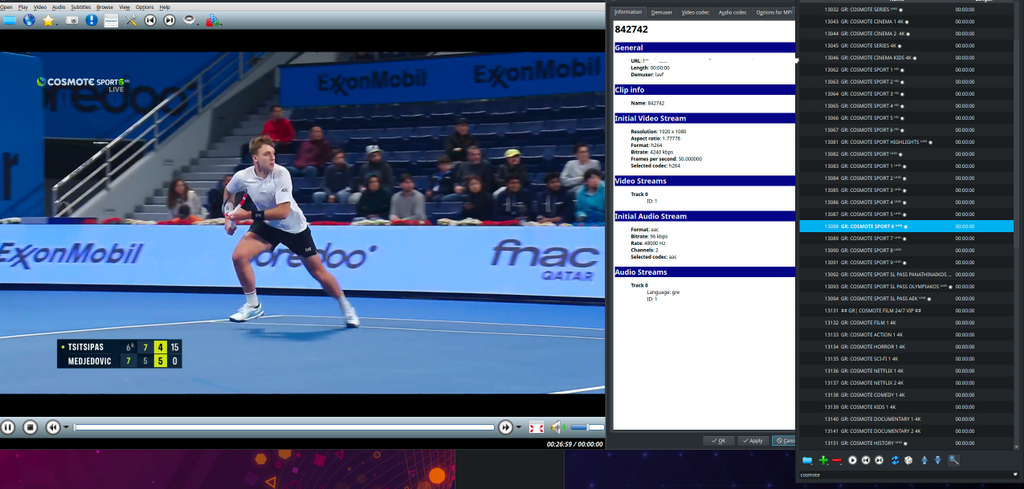Go to next entry in playlist toolbar
Viewport: 1024px width, 489px height.
click(879, 460)
